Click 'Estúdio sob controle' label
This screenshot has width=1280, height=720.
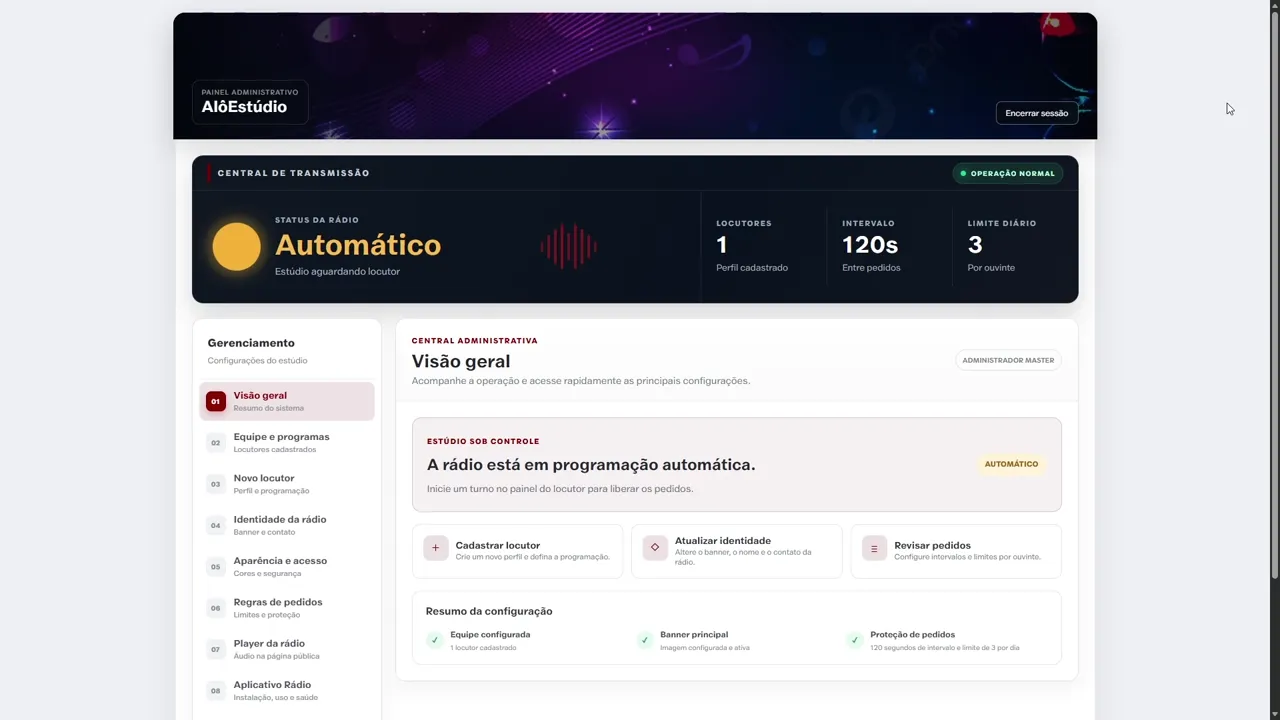click(x=483, y=441)
